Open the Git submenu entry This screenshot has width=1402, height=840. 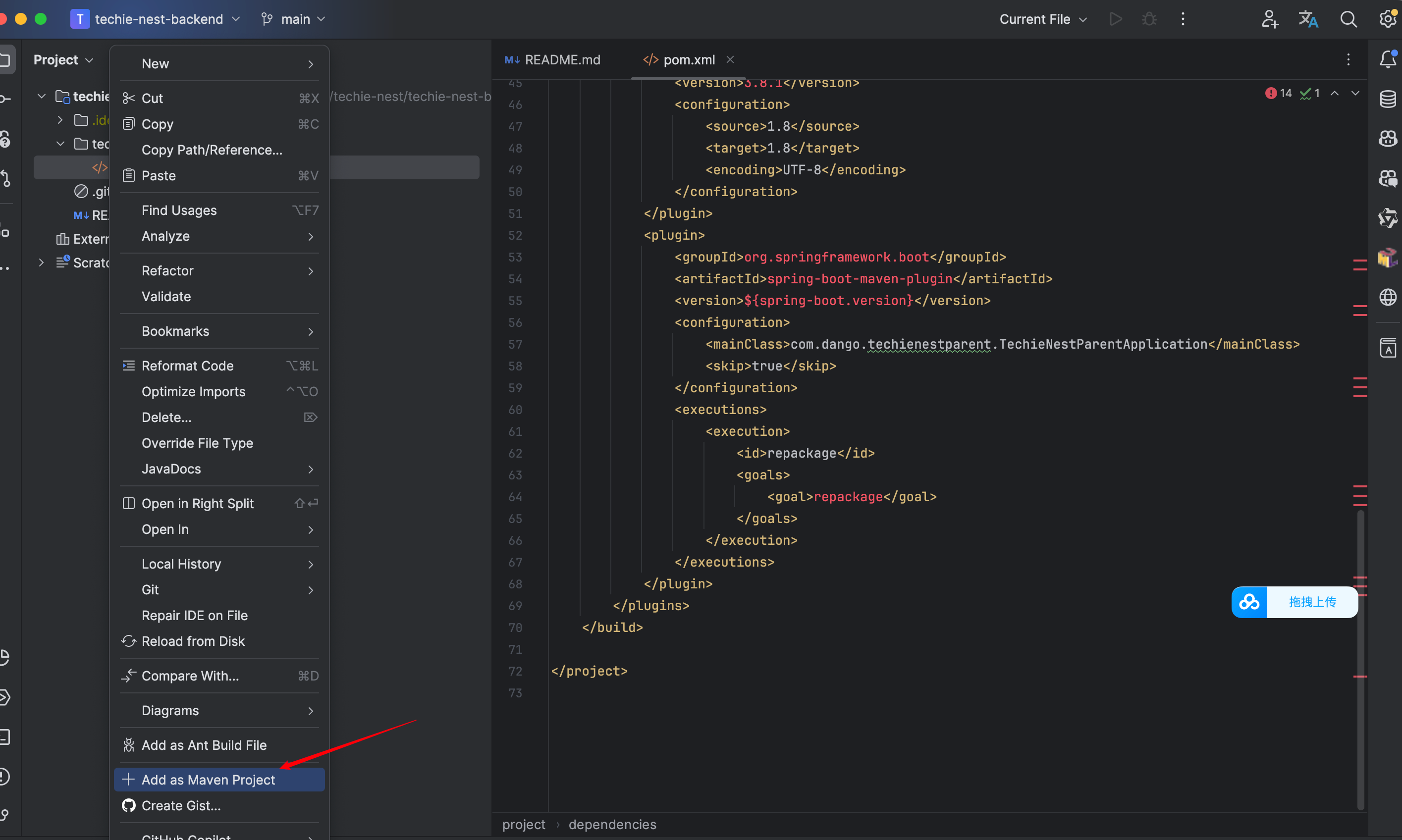pyautogui.click(x=219, y=589)
